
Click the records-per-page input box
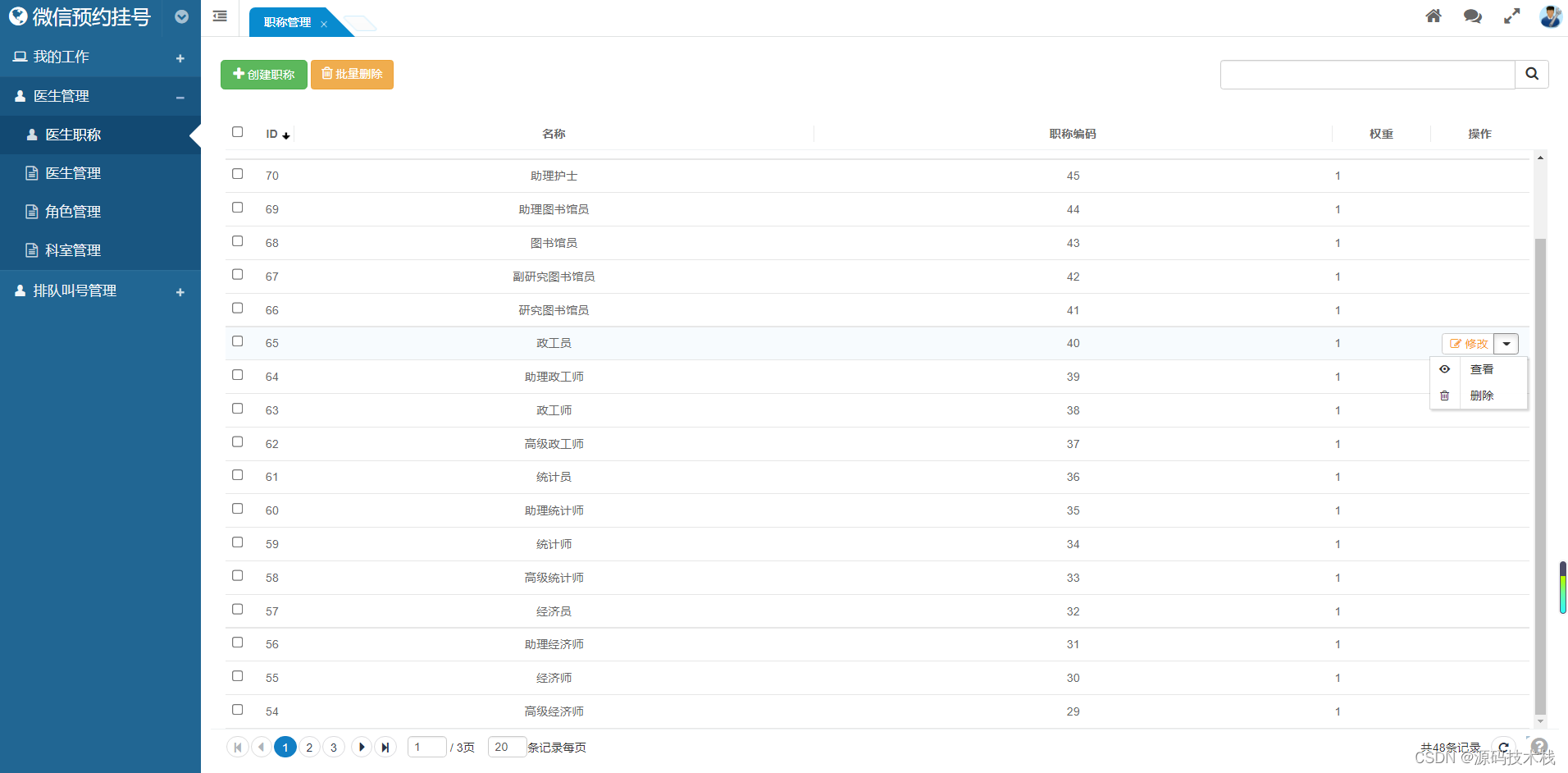tap(507, 747)
